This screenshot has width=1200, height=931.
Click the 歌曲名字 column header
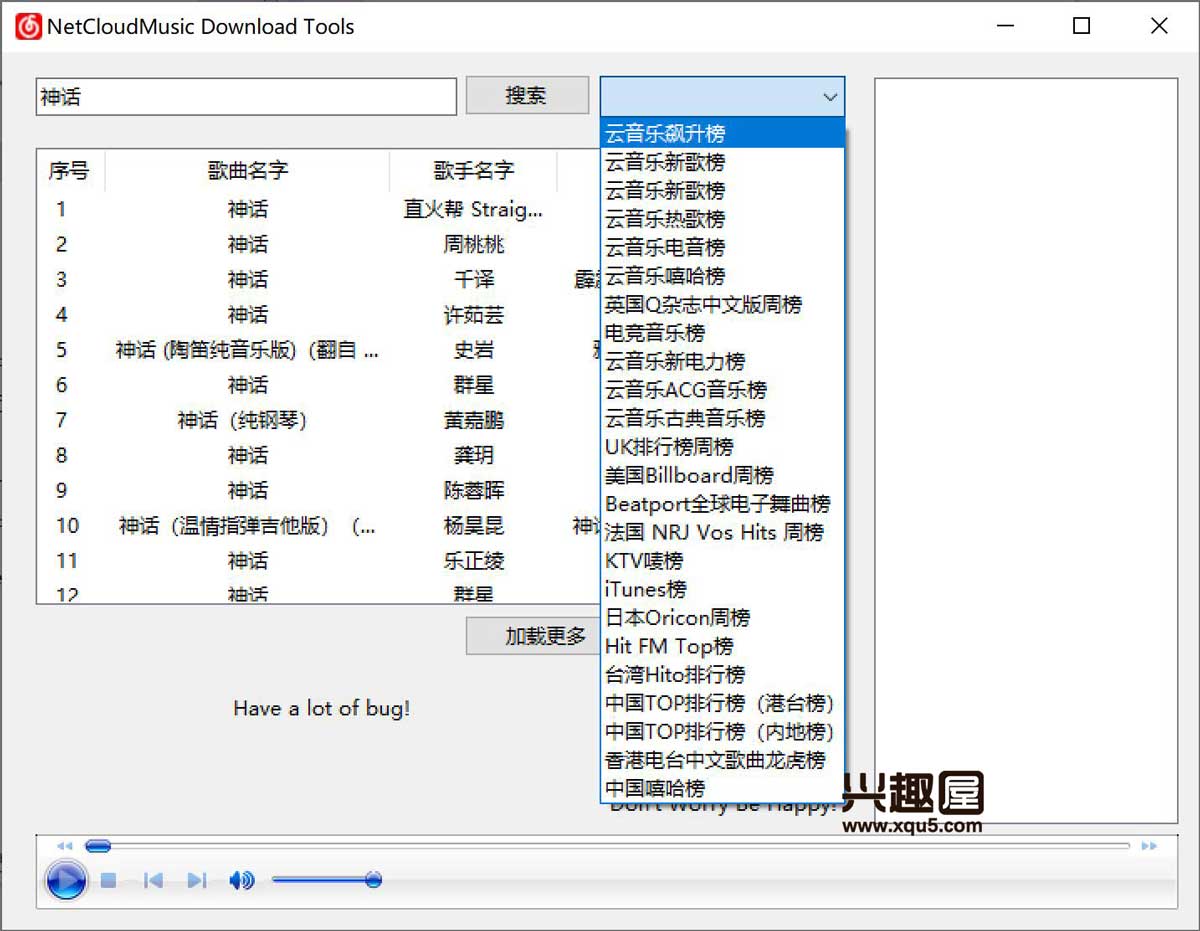[x=247, y=171]
